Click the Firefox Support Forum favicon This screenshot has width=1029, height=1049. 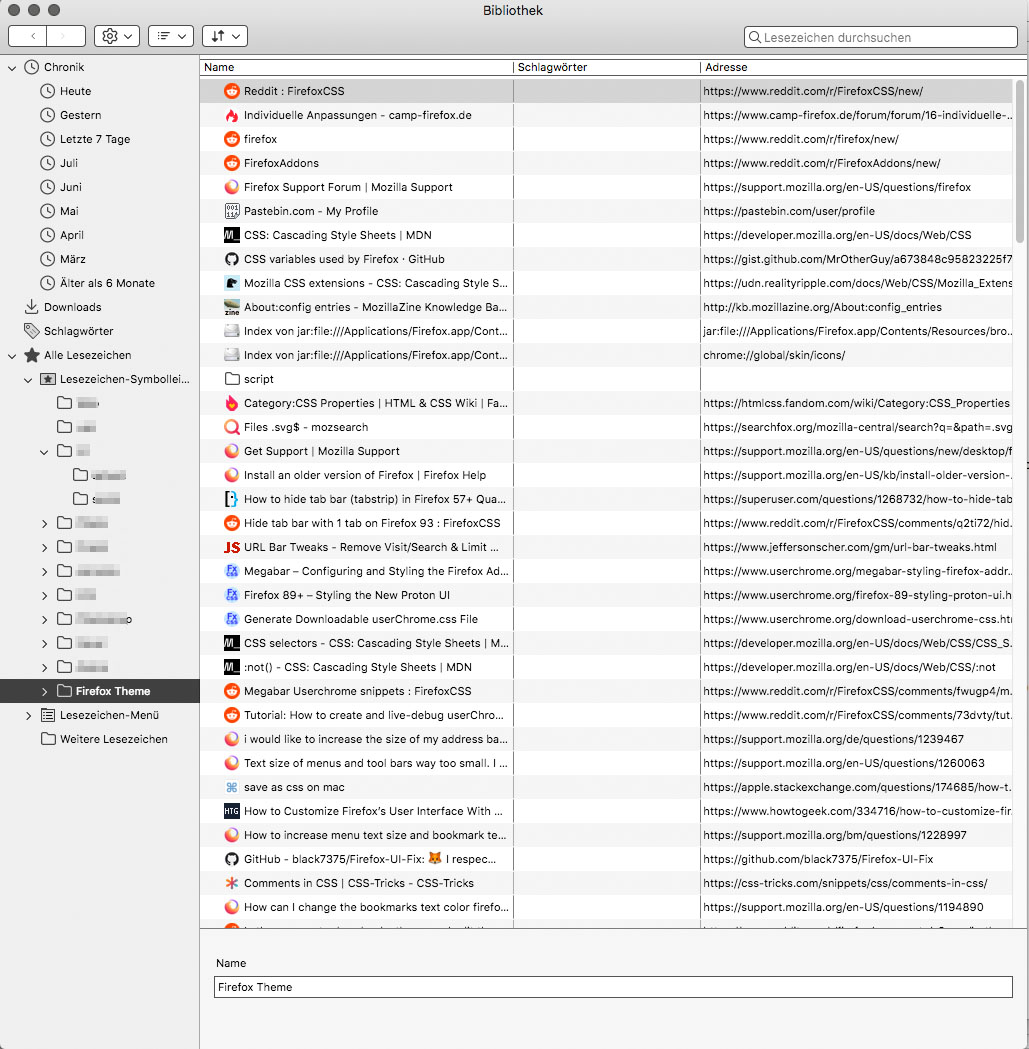231,187
